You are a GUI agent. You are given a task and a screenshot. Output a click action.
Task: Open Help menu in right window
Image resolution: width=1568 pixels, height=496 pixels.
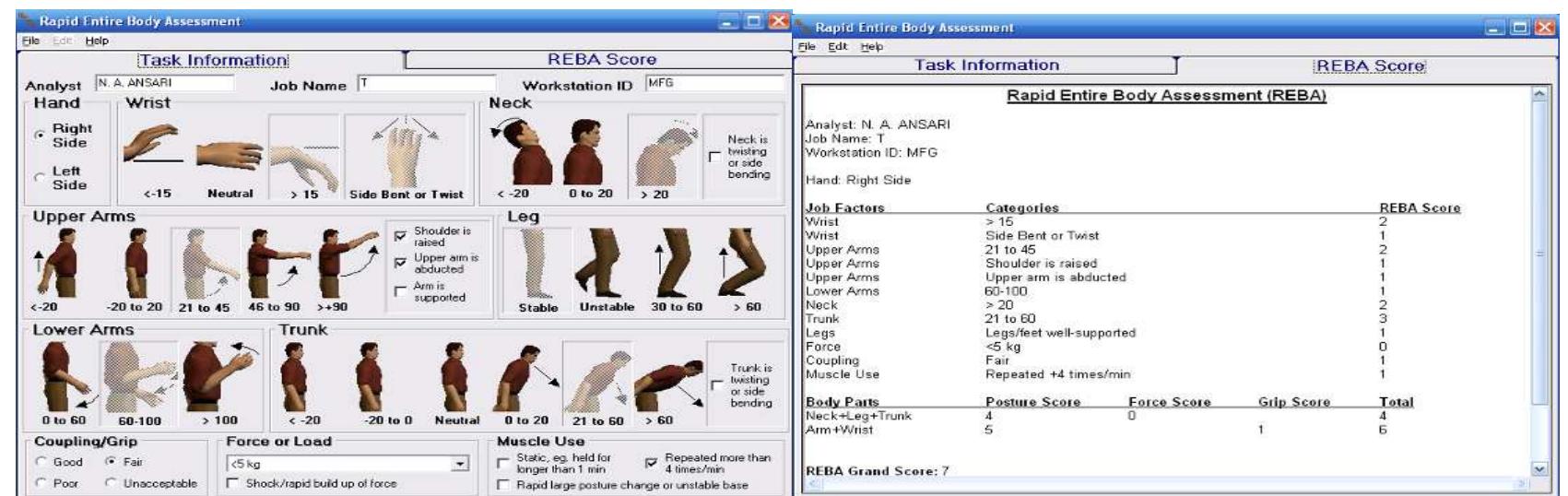872,47
